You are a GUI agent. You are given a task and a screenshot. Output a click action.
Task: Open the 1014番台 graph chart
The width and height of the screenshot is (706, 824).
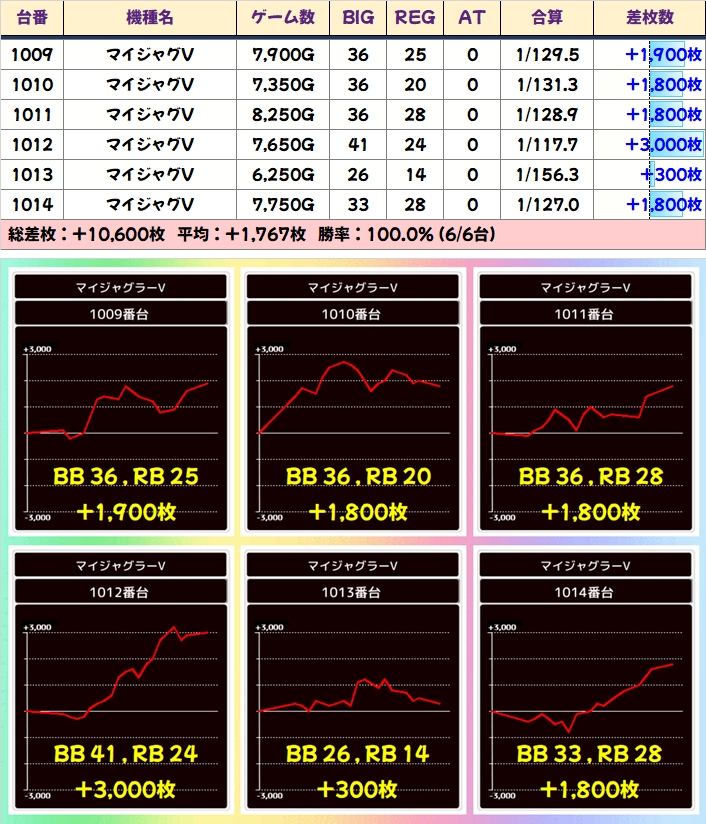[585, 682]
